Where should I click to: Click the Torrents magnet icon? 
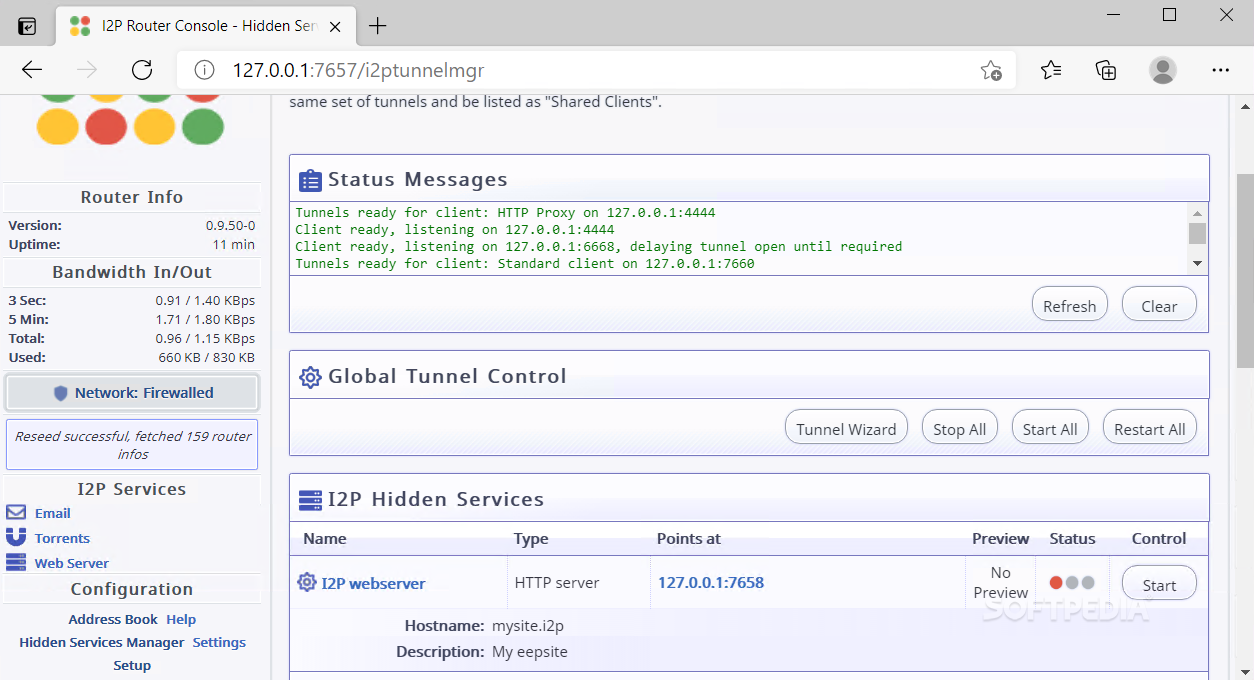16,538
